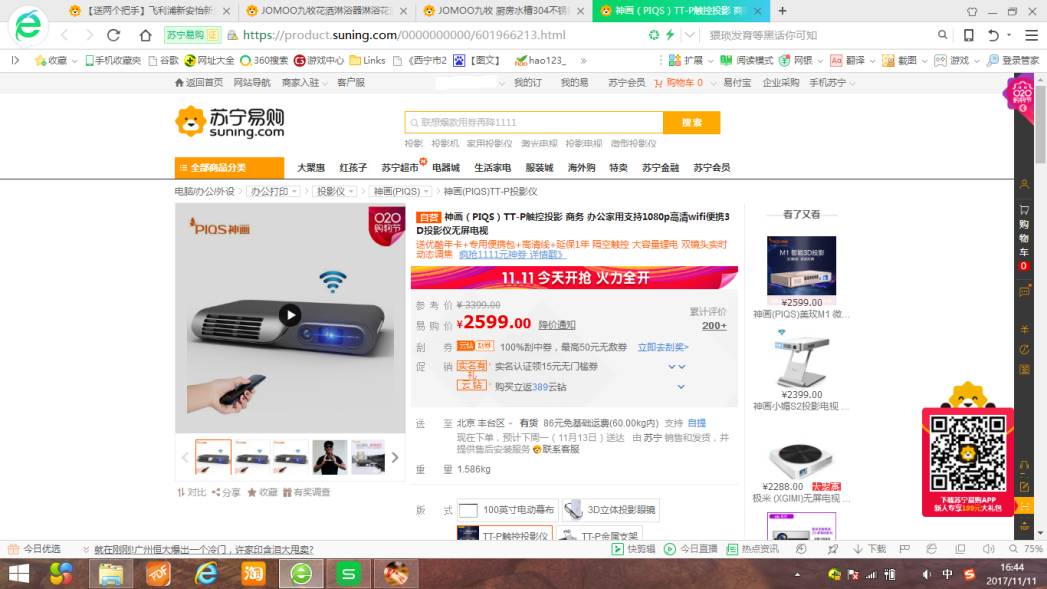Click 立即去刮奖 link
Image resolution: width=1047 pixels, height=589 pixels.
[662, 347]
